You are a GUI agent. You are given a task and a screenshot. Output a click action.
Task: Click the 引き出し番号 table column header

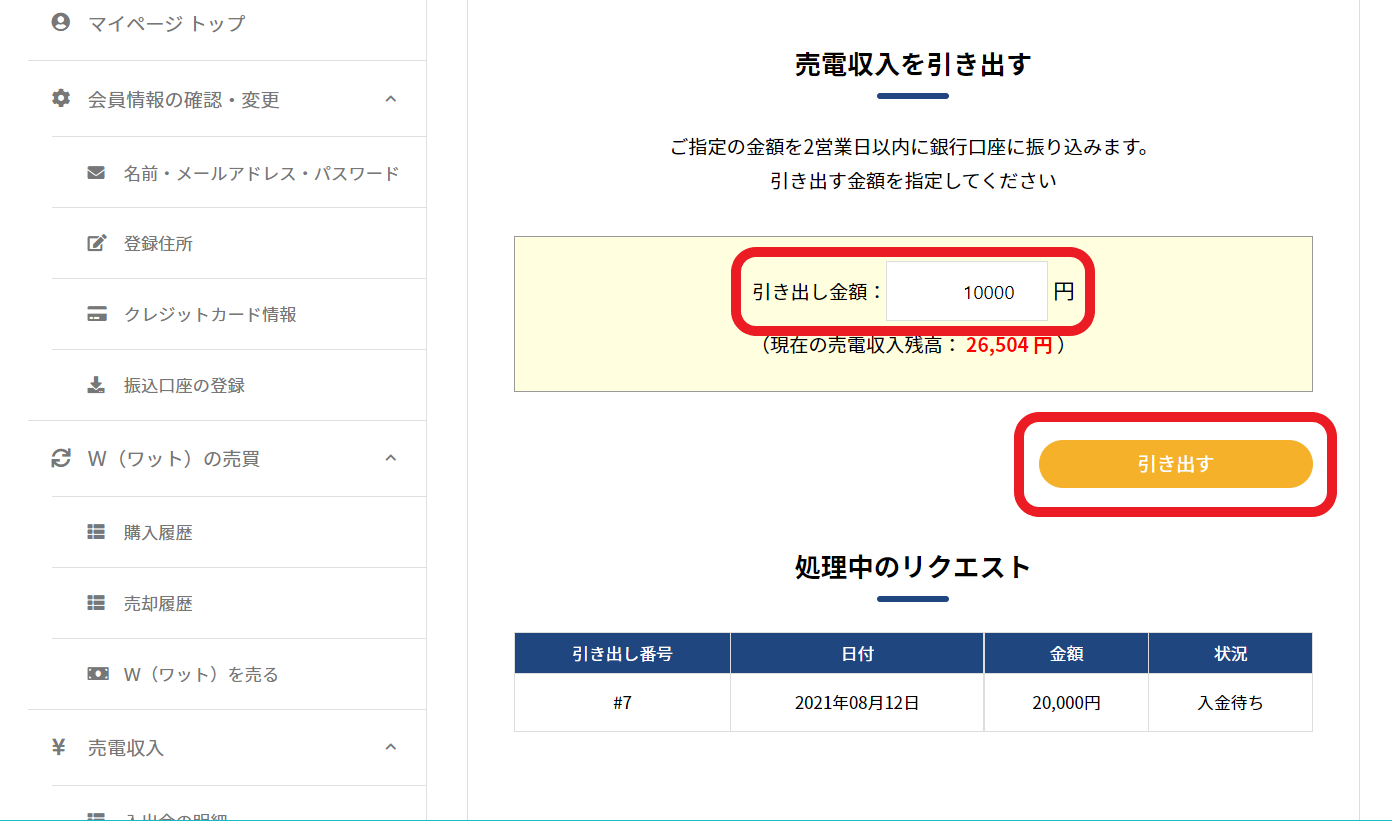click(622, 654)
